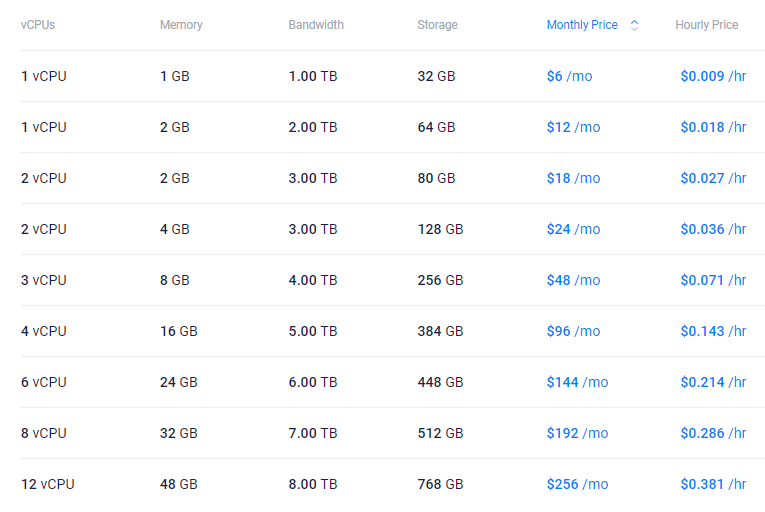Click the $96 /mo monthly price
The width and height of the screenshot is (765, 512).
[x=573, y=331]
